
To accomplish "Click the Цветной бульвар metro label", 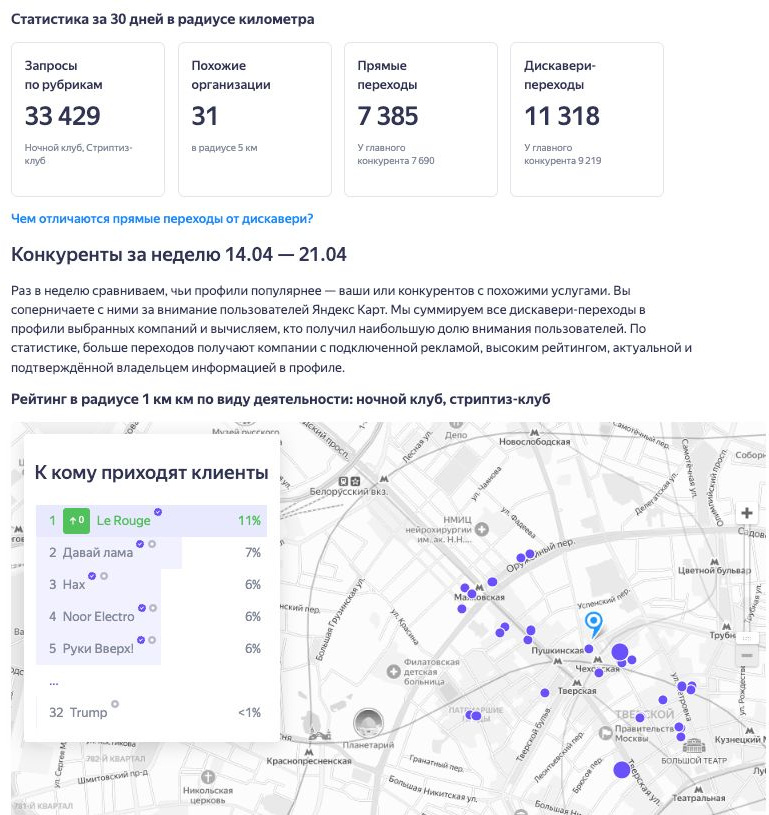I will coord(714,570).
